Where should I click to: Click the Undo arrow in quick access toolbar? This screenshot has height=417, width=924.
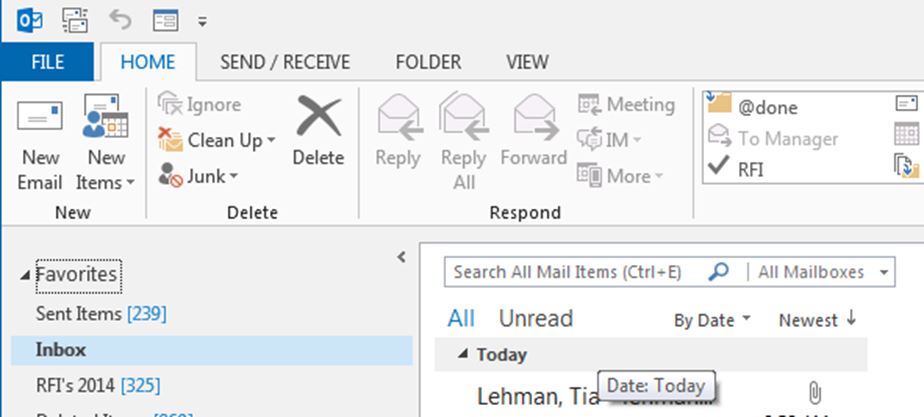coord(120,21)
